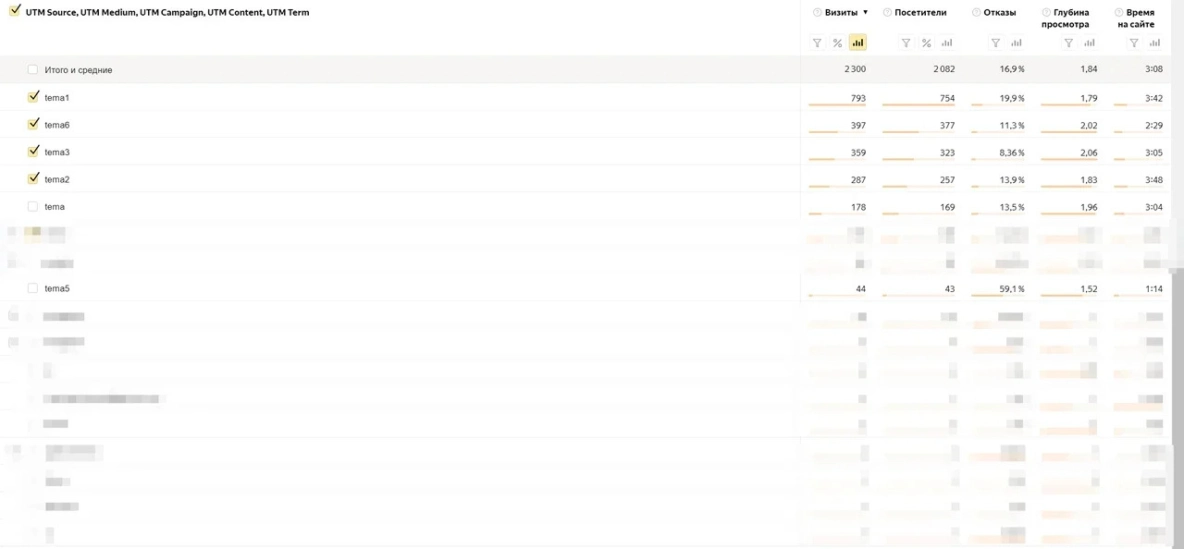This screenshot has width=1184, height=549.
Task: Click the filter icon under Отказы
Action: [x=995, y=43]
